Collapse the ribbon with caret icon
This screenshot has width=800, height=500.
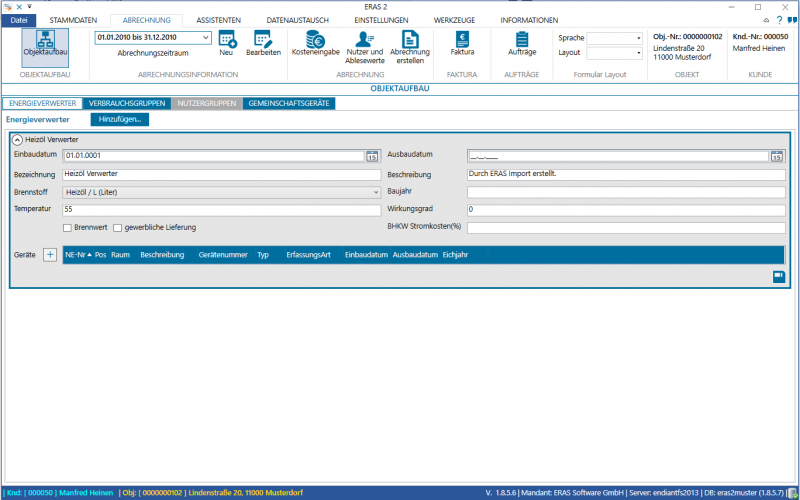(766, 21)
